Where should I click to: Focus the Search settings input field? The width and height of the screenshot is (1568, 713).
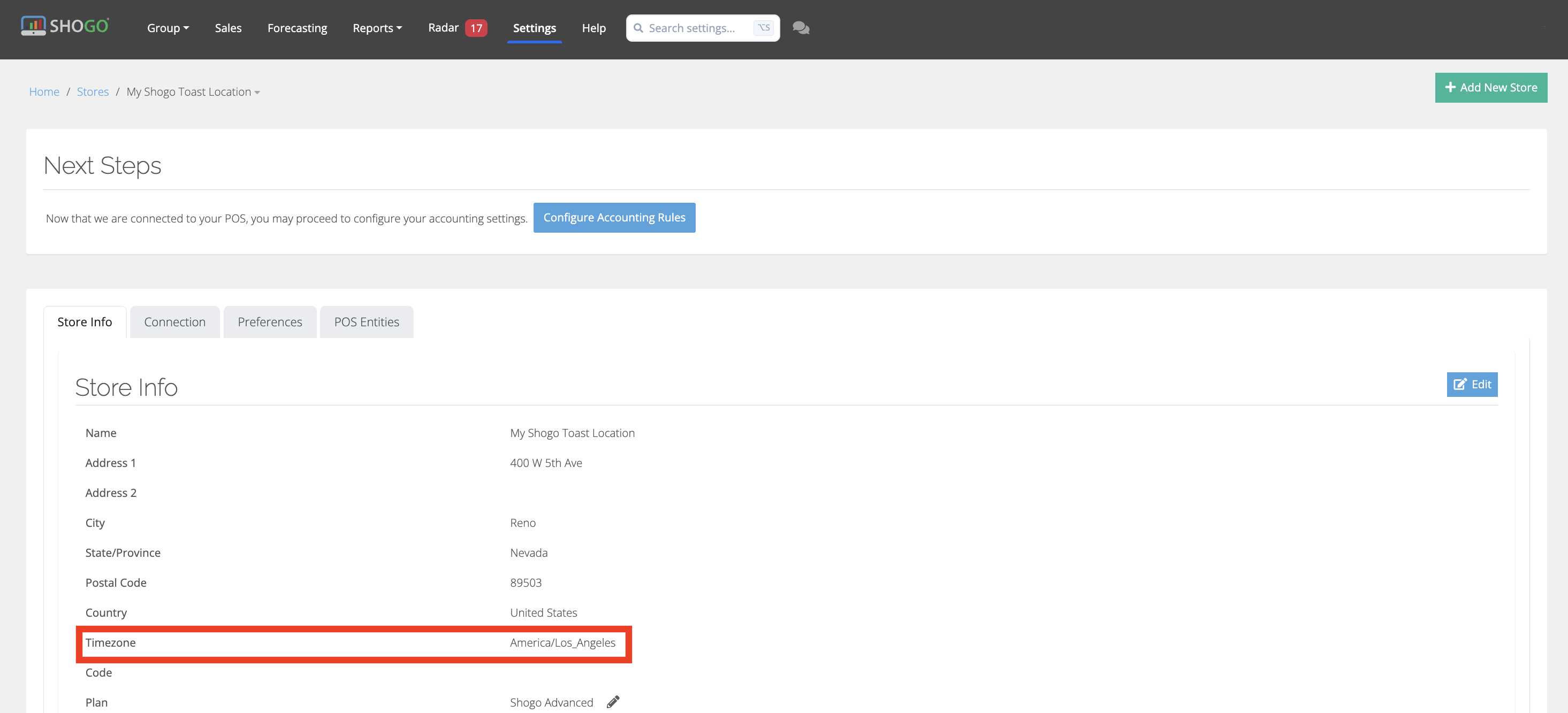point(703,28)
